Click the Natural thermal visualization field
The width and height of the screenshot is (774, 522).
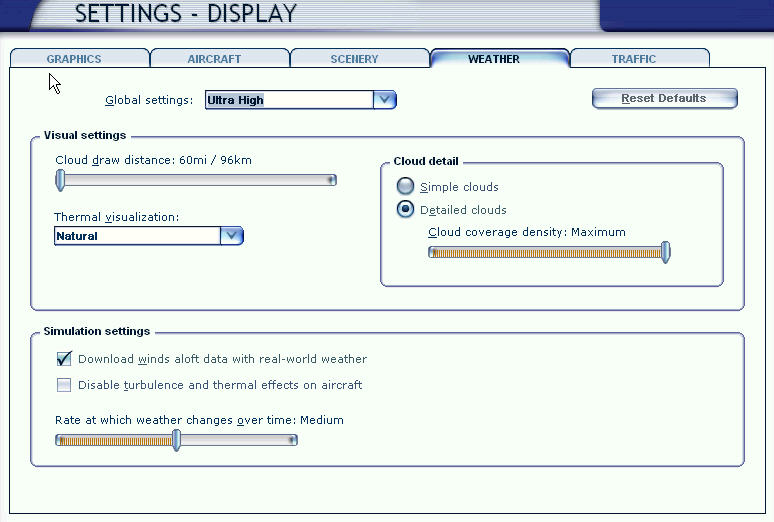[136, 236]
